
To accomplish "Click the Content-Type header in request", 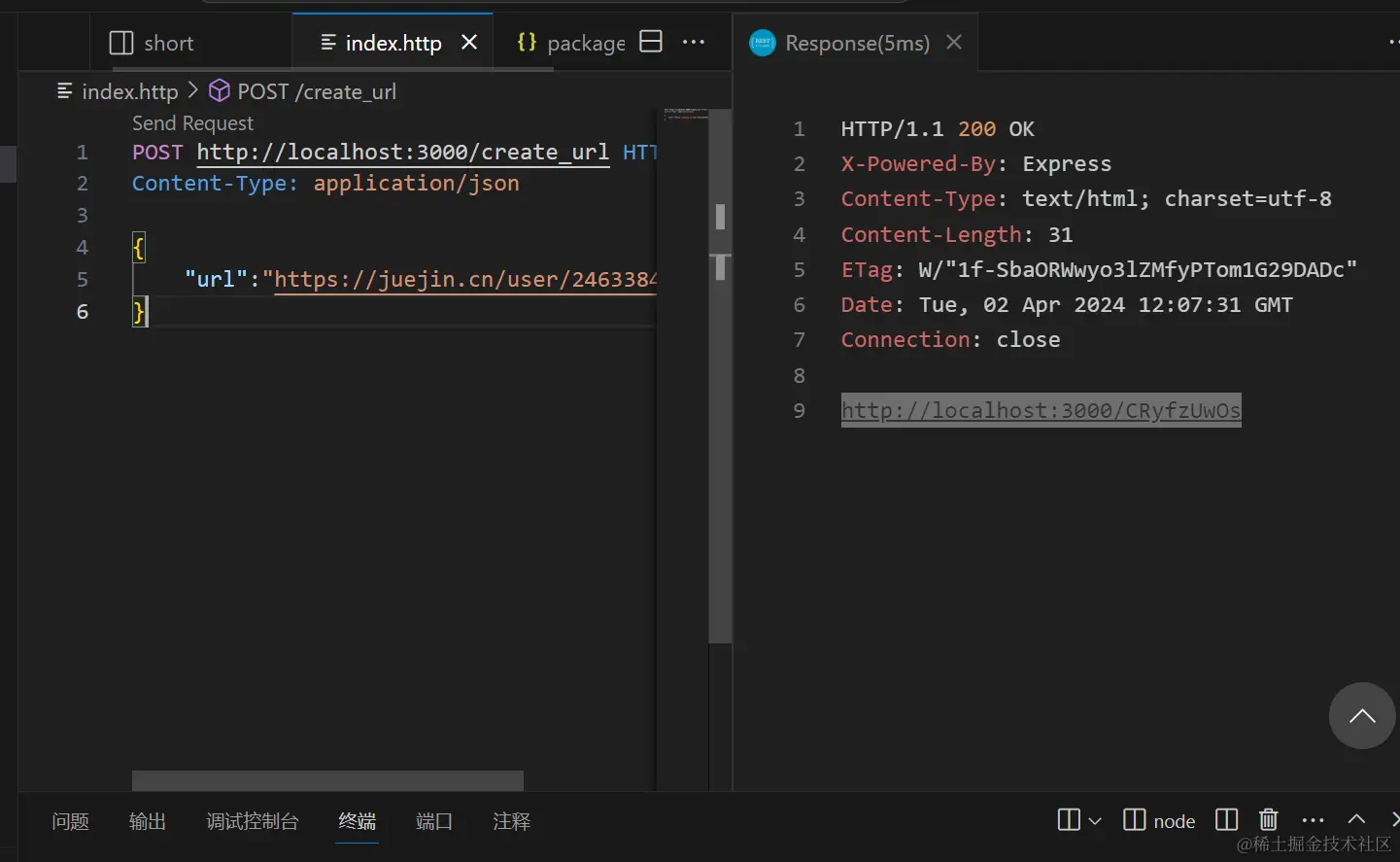I will pos(215,184).
